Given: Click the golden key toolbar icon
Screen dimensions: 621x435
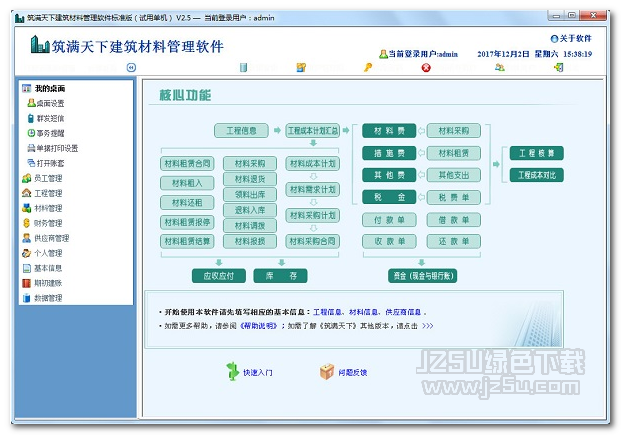Looking at the screenshot, I should pos(368,67).
